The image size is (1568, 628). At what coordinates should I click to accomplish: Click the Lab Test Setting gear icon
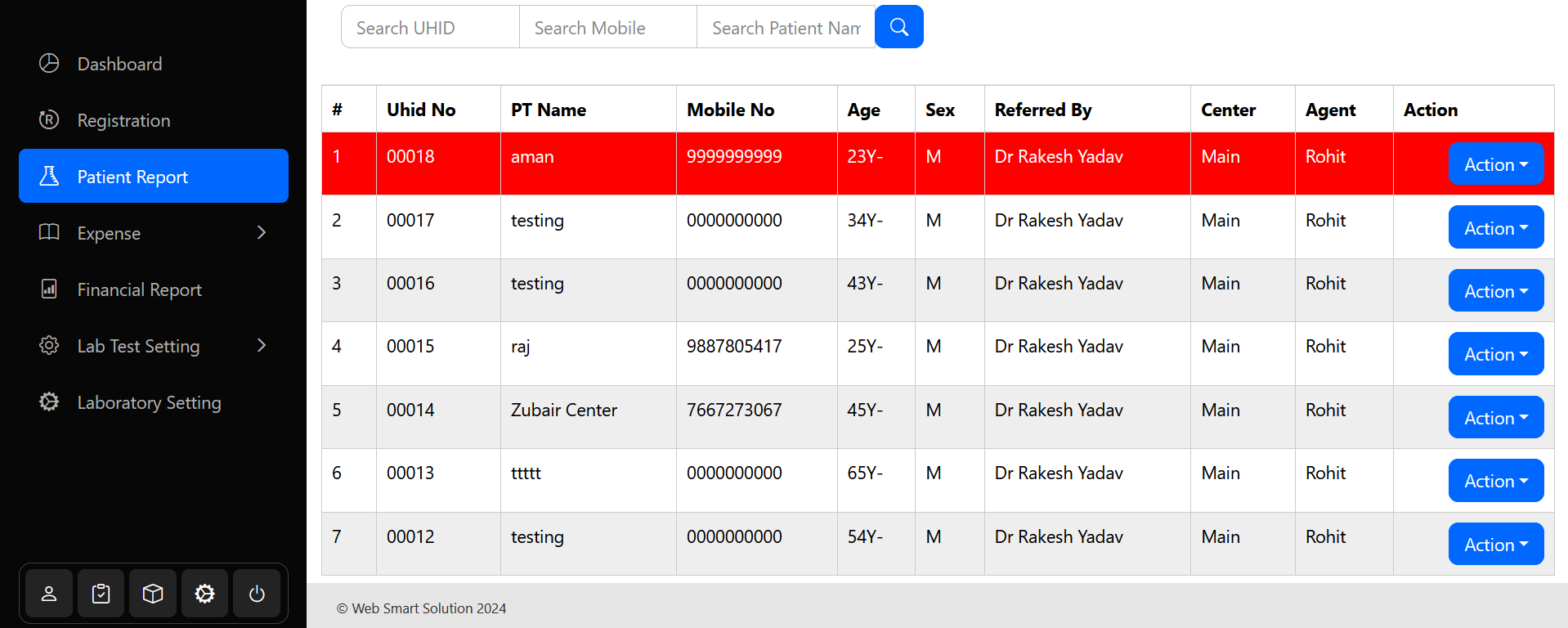[x=49, y=345]
